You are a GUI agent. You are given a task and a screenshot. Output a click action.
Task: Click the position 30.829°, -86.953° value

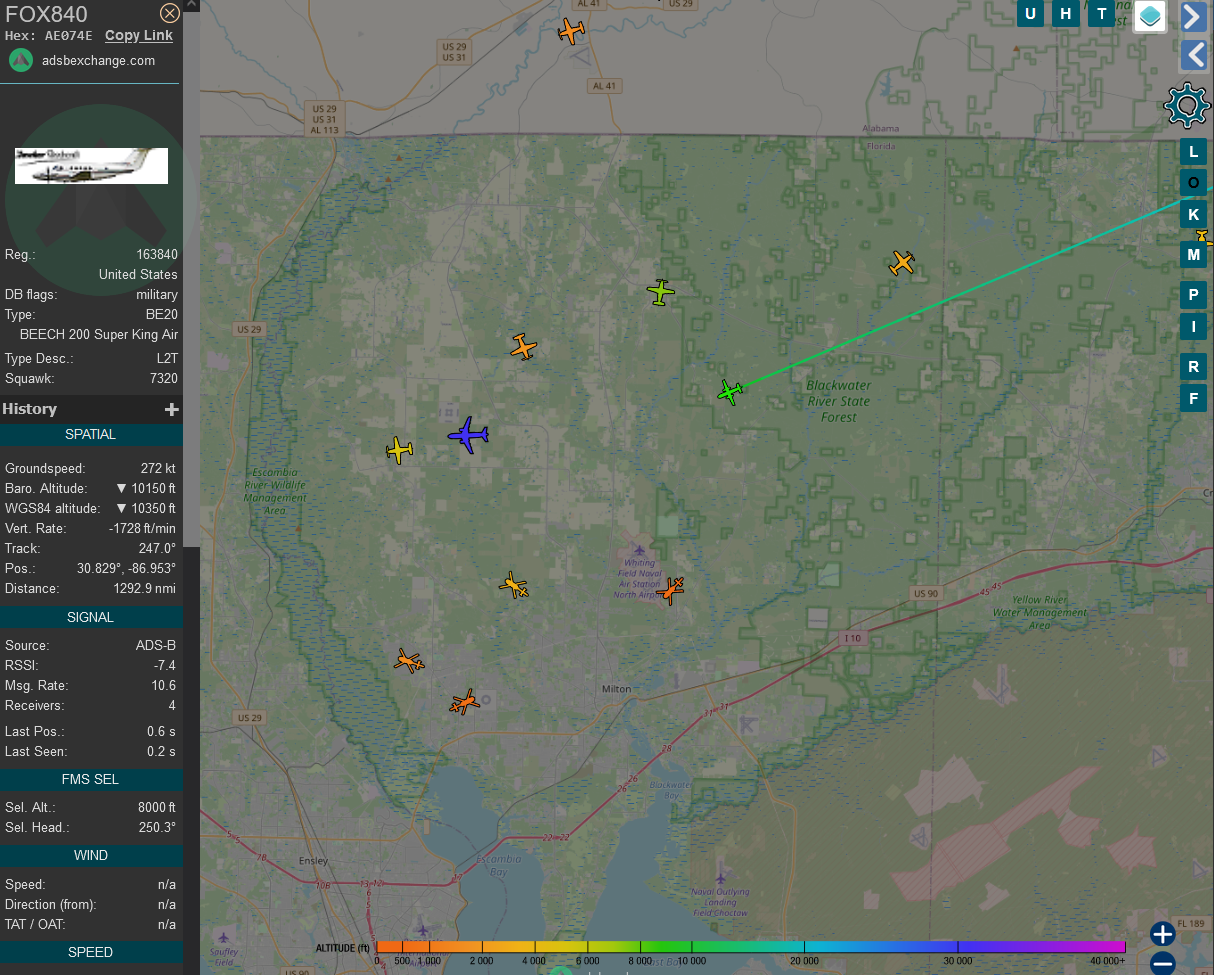(x=126, y=569)
